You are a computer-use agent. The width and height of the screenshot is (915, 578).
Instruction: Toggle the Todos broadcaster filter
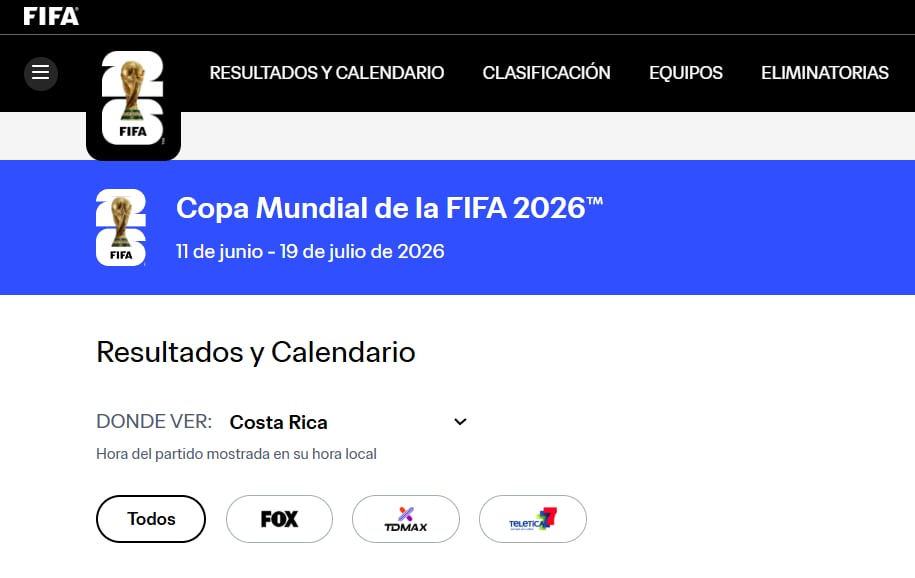[150, 518]
